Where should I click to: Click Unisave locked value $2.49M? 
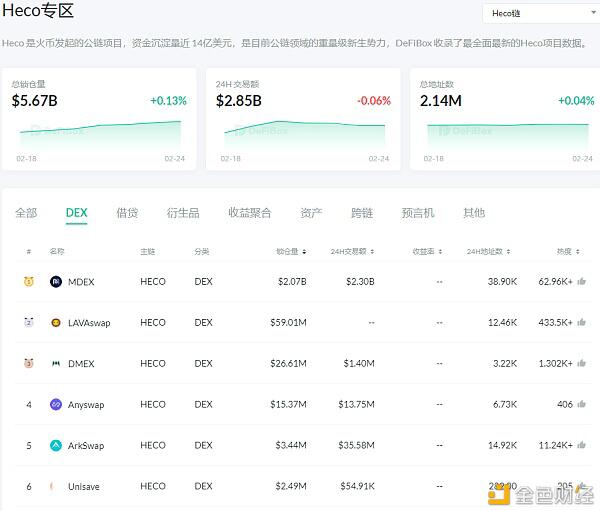coord(291,486)
